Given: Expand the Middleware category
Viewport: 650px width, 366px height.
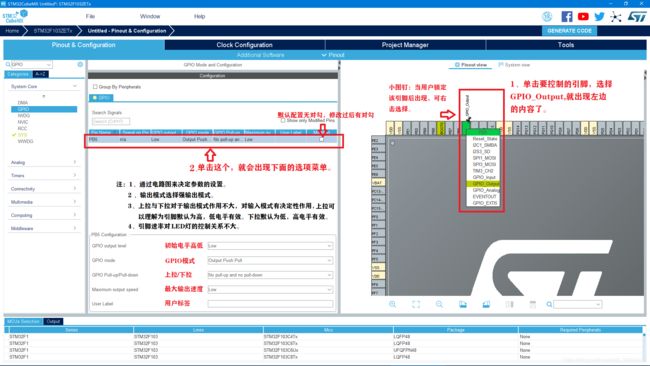Looking at the screenshot, I should pos(75,228).
